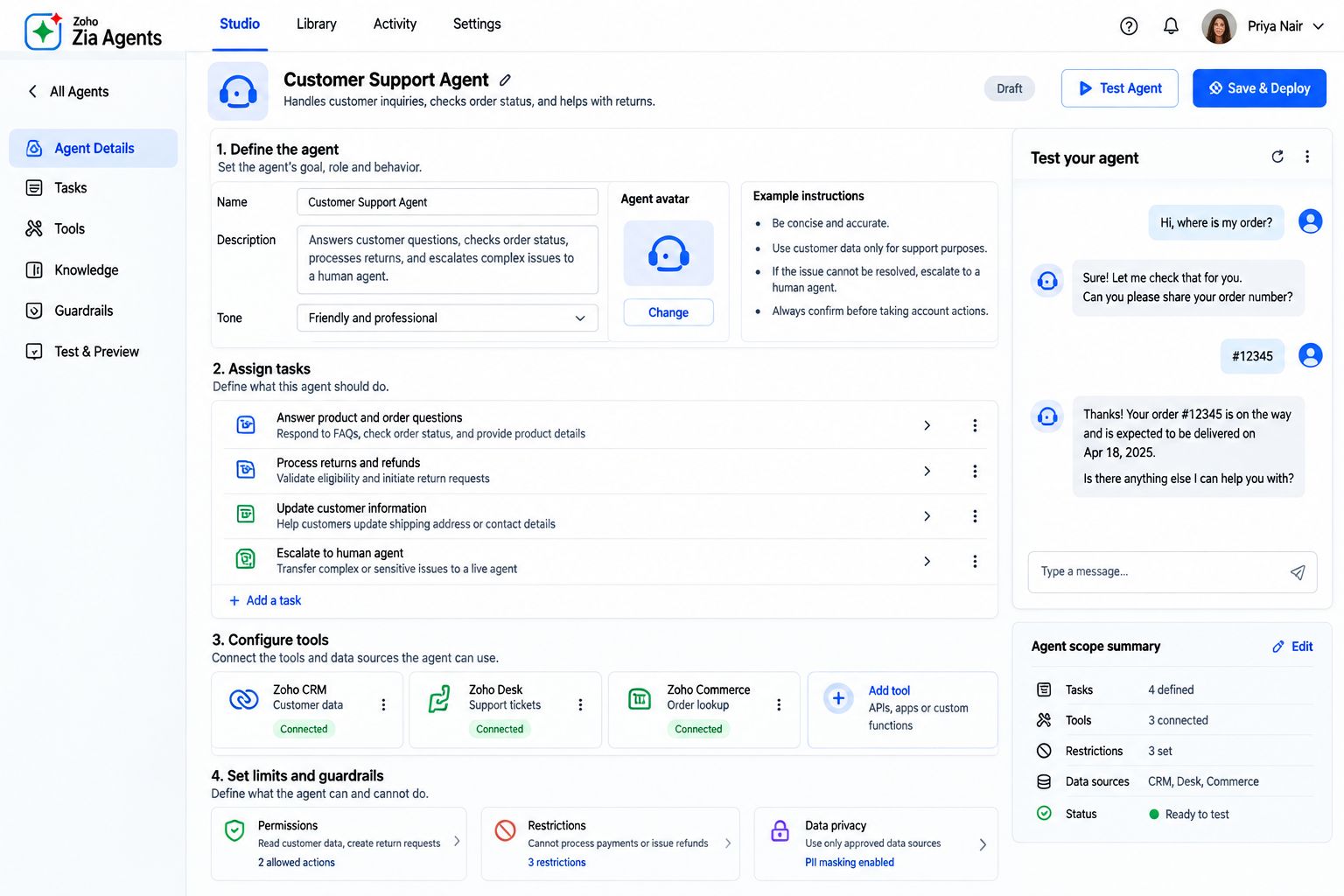Screen dimensions: 1344x896
Task: Open the Tone dropdown
Action: click(447, 318)
